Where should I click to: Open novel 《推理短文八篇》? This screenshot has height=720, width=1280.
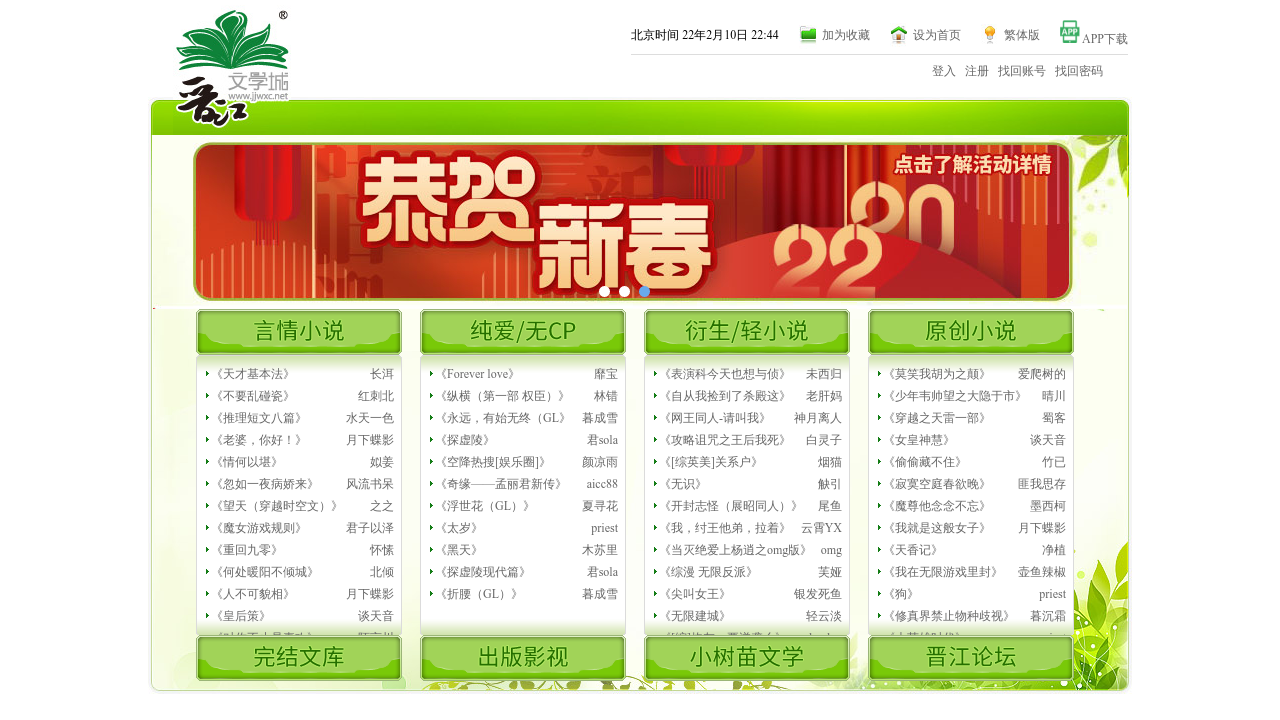tap(257, 418)
